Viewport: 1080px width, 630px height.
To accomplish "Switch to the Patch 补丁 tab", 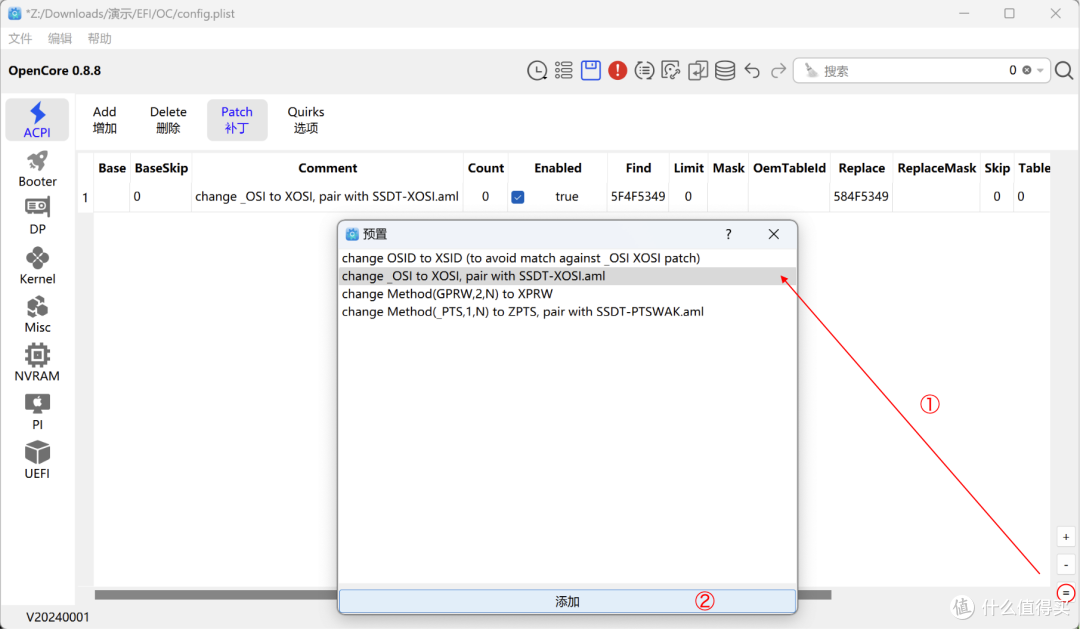I will click(237, 120).
